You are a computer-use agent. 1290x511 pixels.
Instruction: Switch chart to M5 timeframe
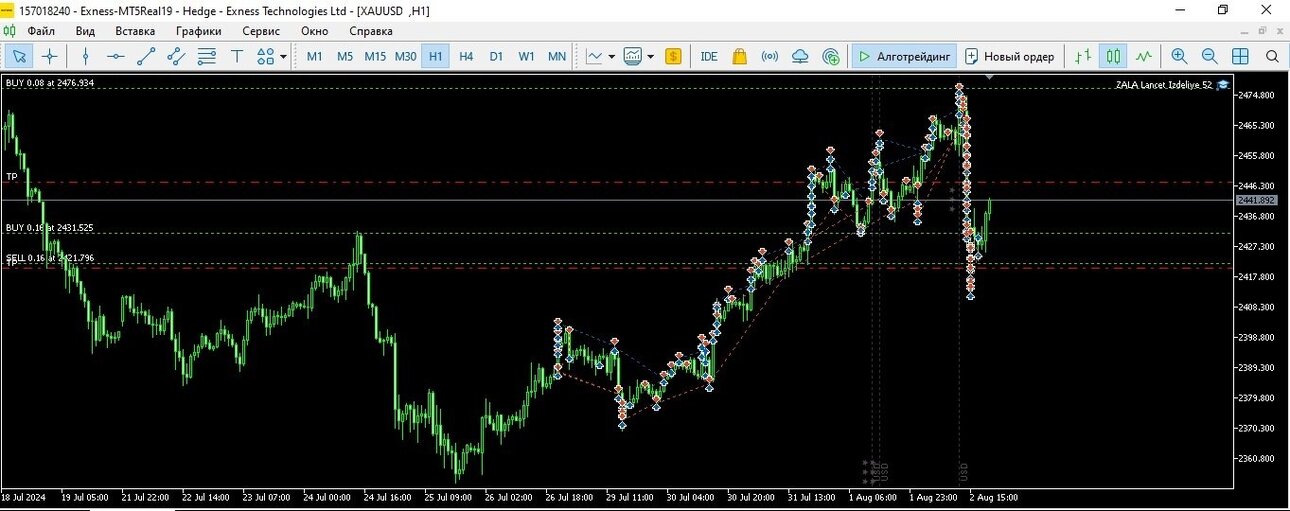point(345,56)
